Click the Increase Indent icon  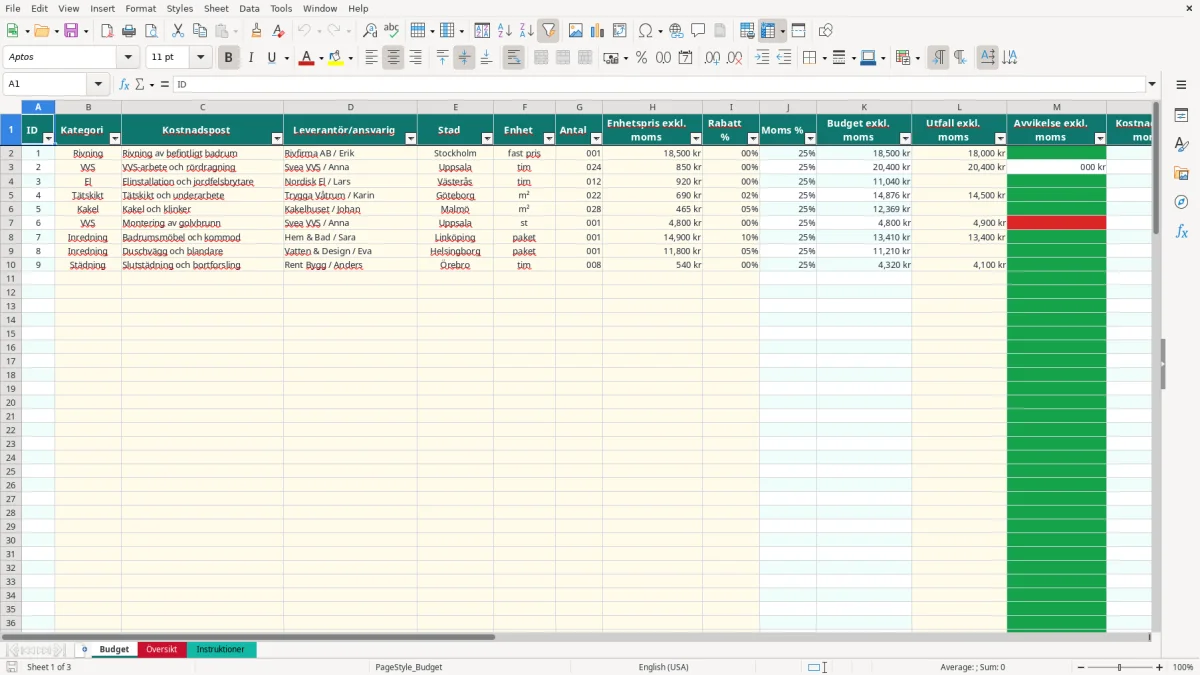click(x=762, y=58)
